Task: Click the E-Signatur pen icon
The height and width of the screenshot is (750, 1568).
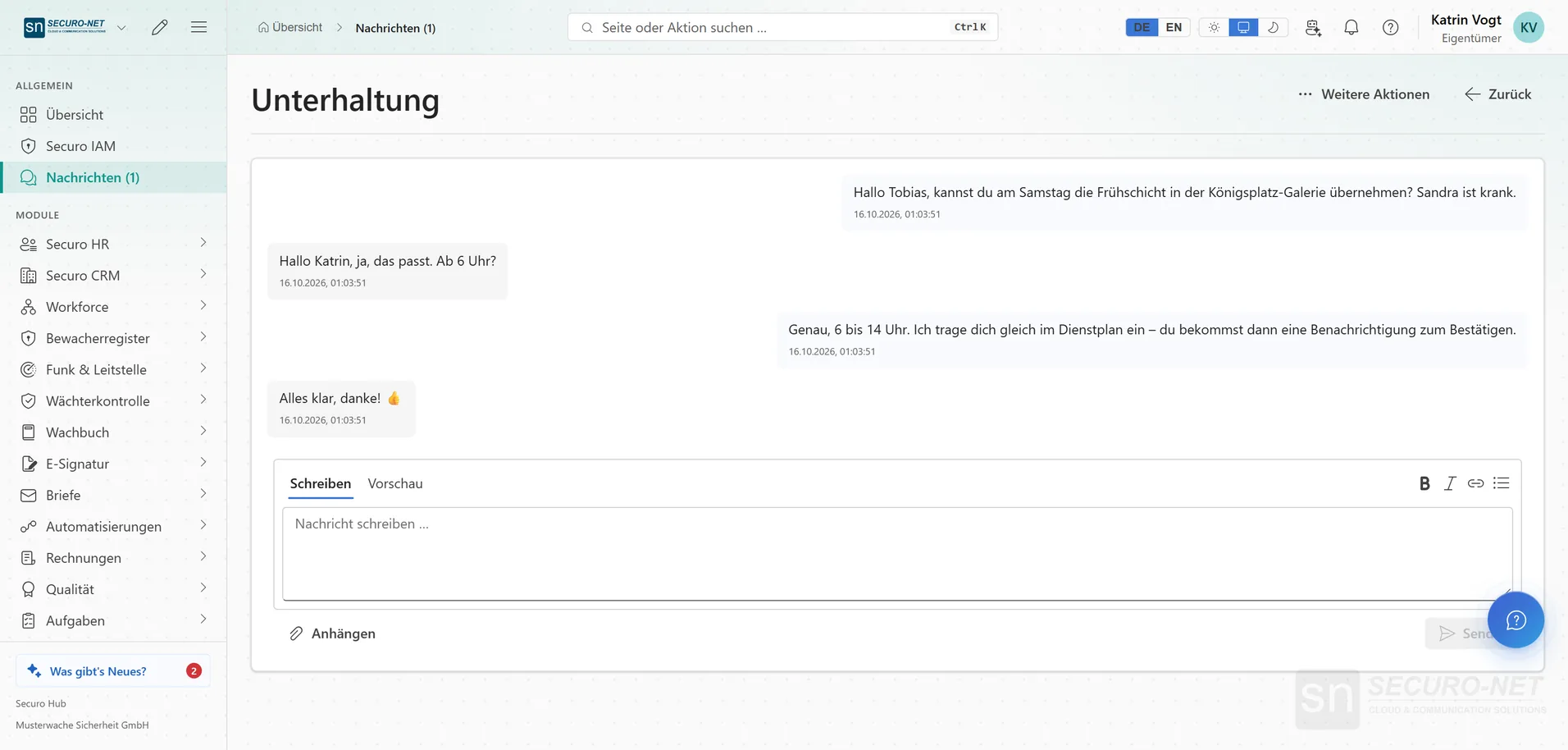Action: [29, 464]
